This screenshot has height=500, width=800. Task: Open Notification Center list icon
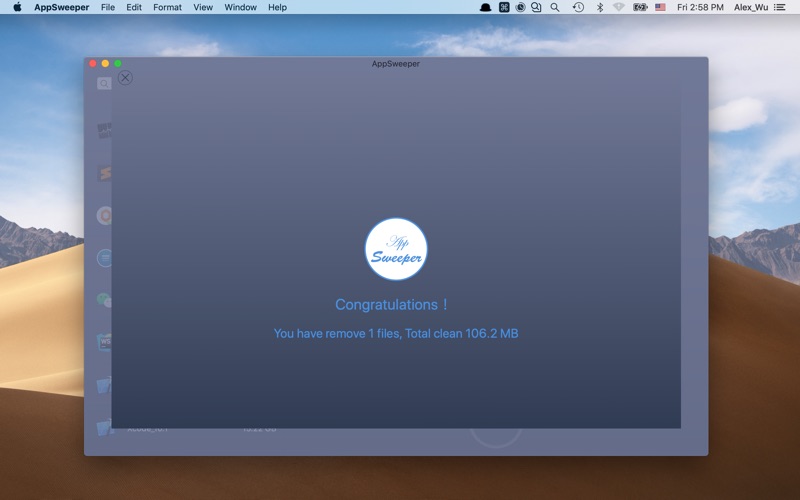click(779, 7)
